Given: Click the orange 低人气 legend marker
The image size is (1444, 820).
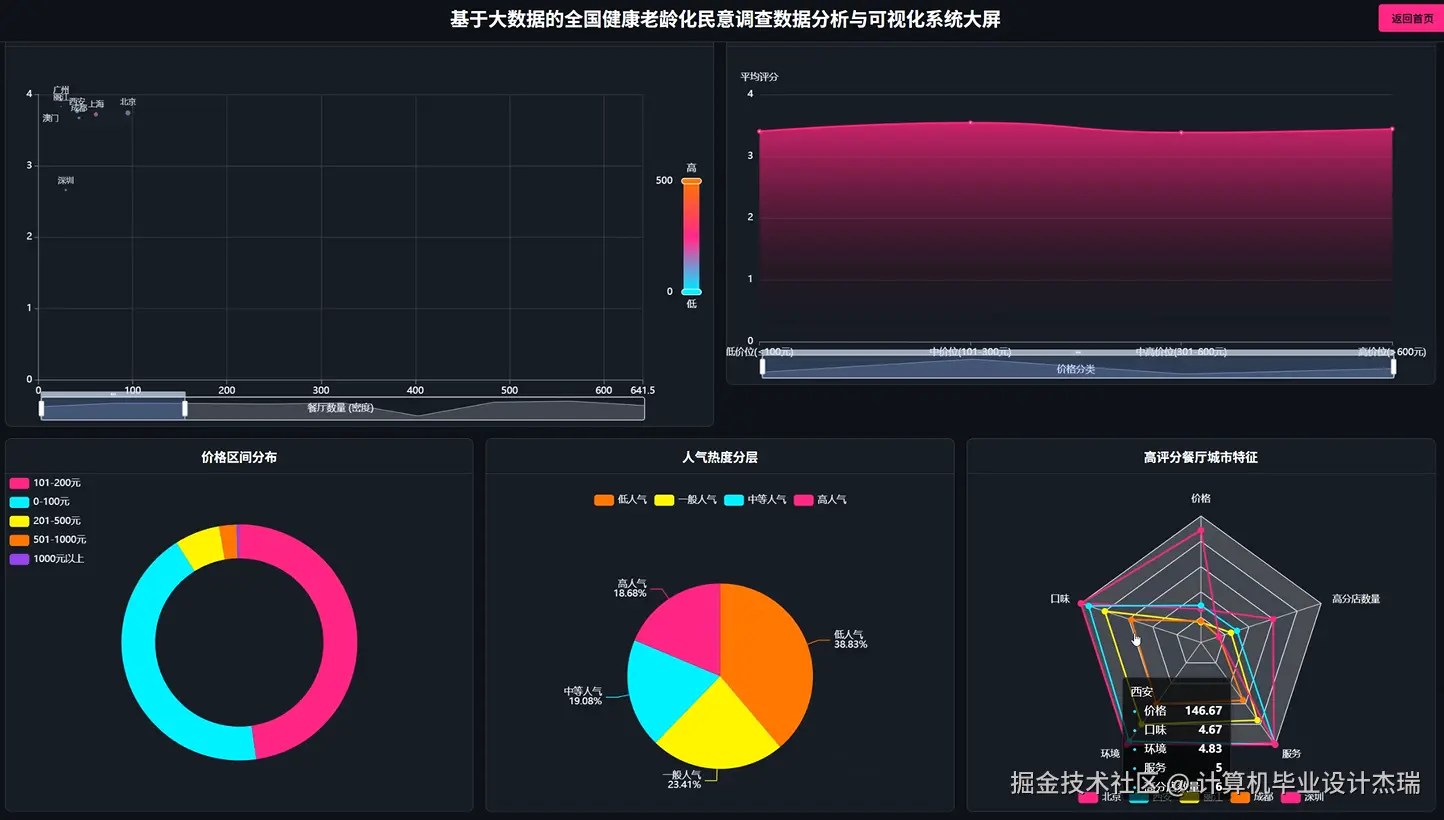Looking at the screenshot, I should tap(603, 499).
